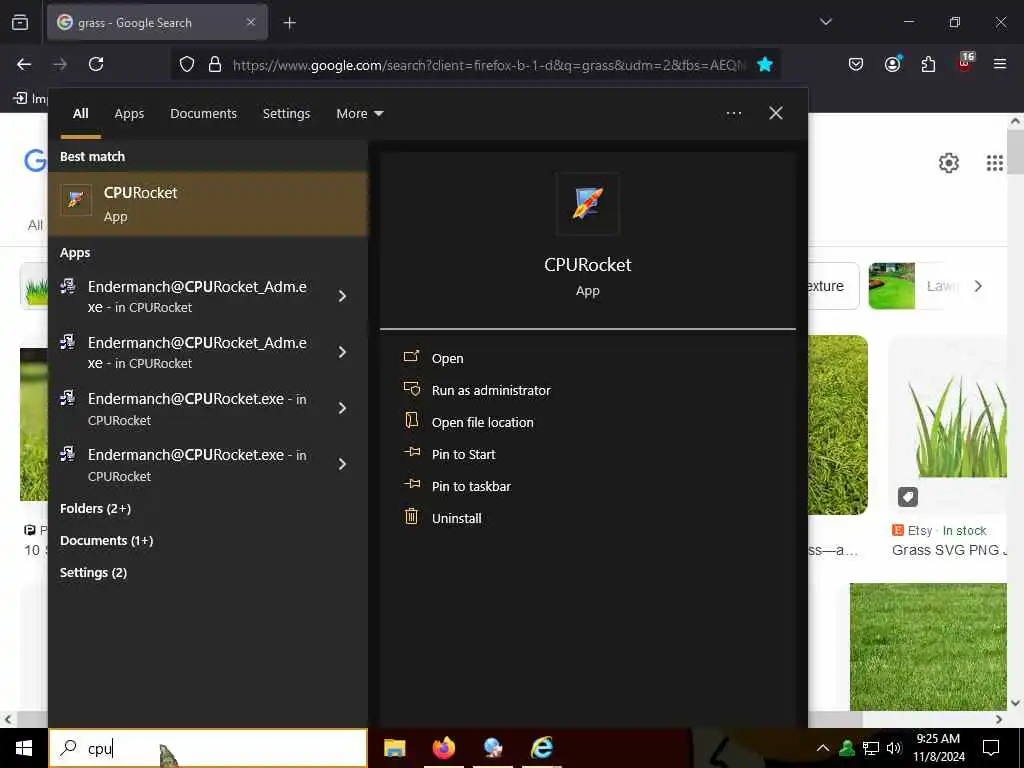Screen dimensions: 1024x768
Task: Open Google quick settings gear
Action: tap(949, 163)
